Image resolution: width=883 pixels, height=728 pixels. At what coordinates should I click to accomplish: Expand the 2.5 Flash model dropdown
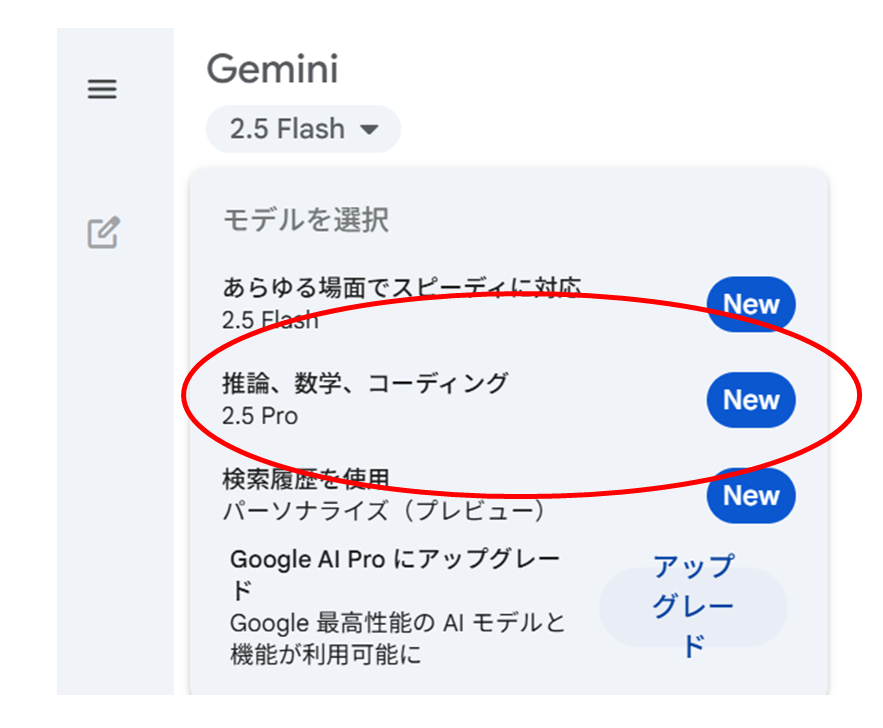tap(303, 129)
